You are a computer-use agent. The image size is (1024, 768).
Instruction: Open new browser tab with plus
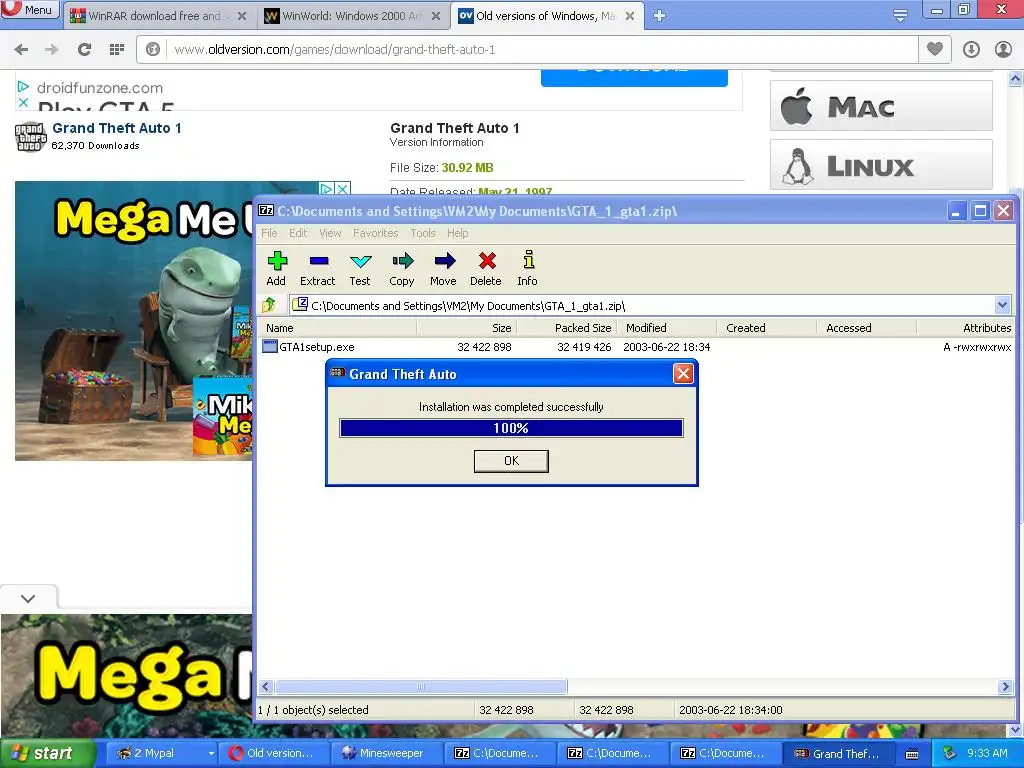point(660,16)
